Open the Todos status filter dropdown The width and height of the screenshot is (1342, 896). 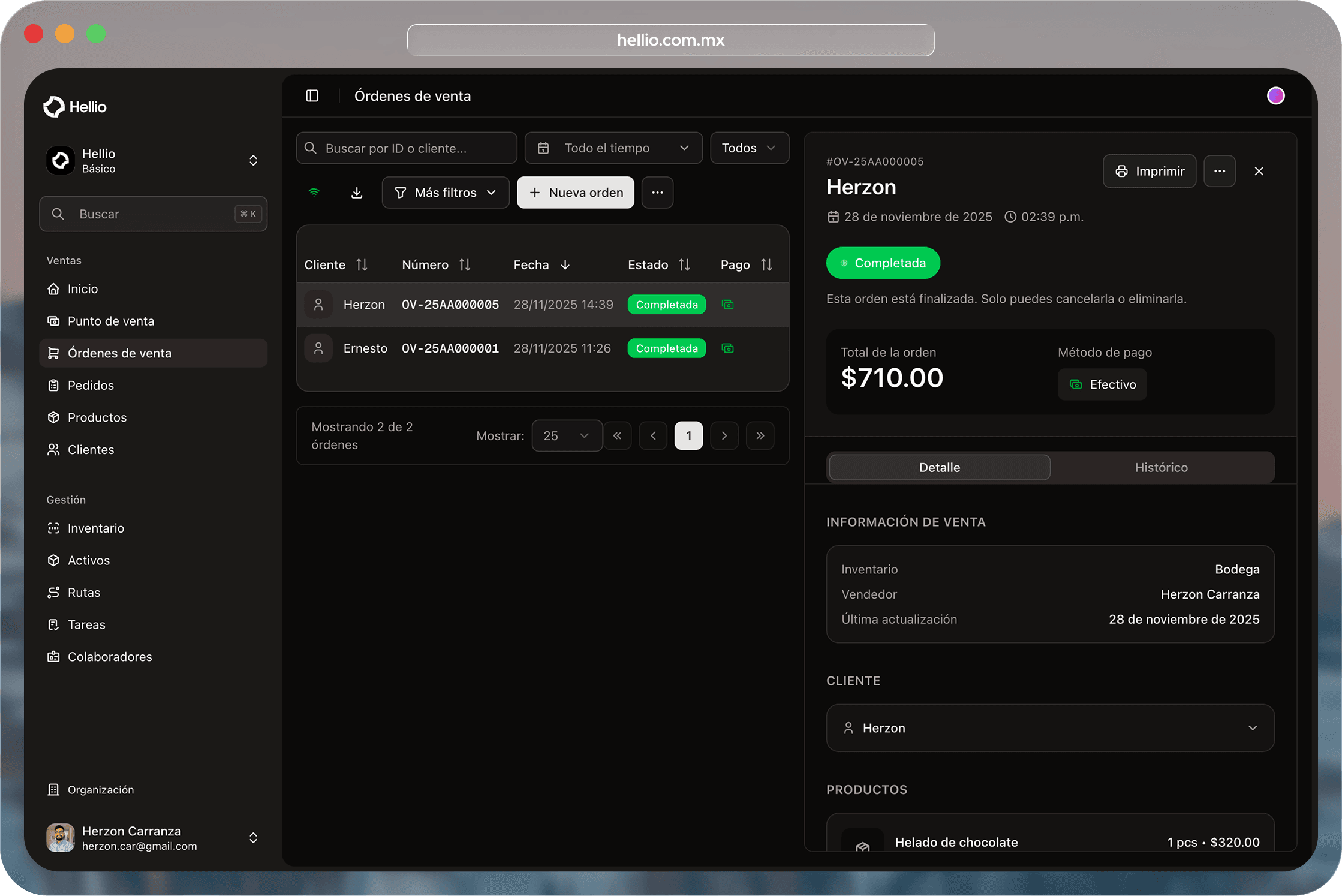click(x=749, y=148)
